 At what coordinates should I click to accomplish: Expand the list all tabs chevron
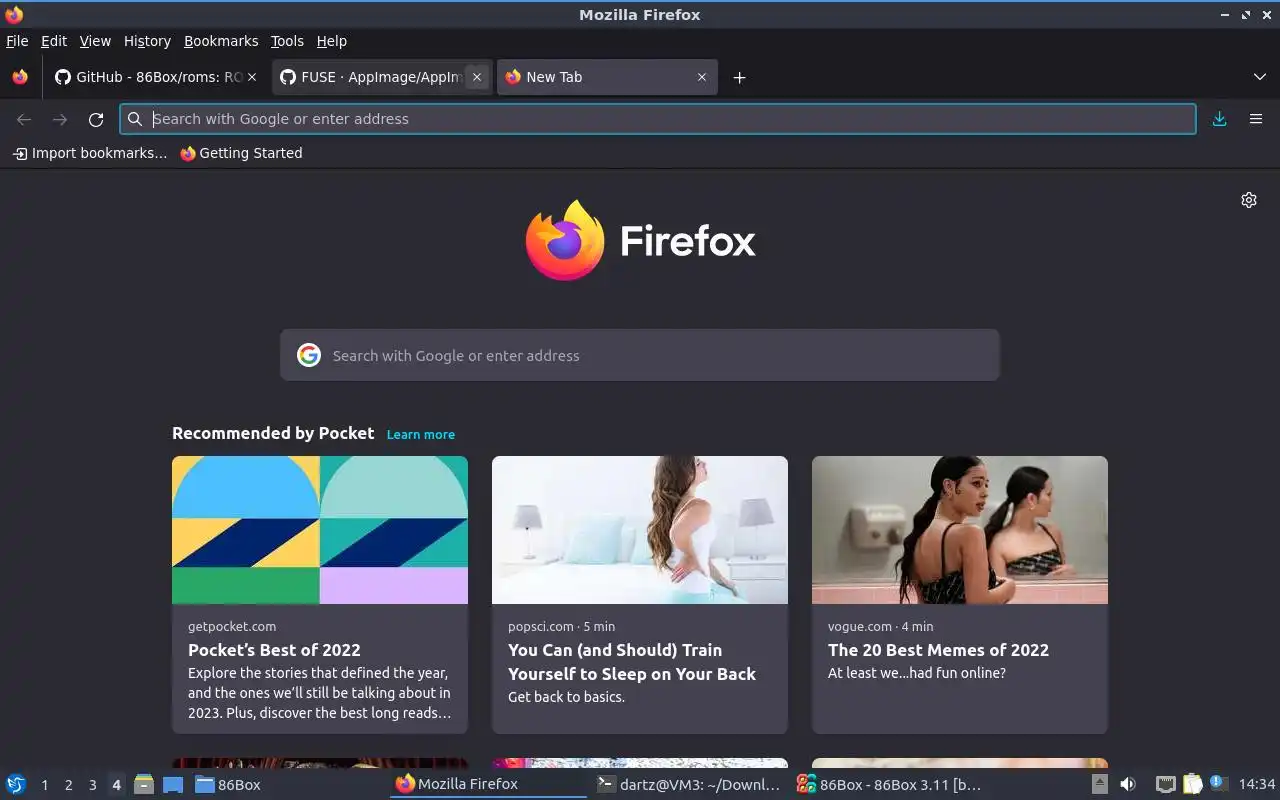[x=1259, y=77]
